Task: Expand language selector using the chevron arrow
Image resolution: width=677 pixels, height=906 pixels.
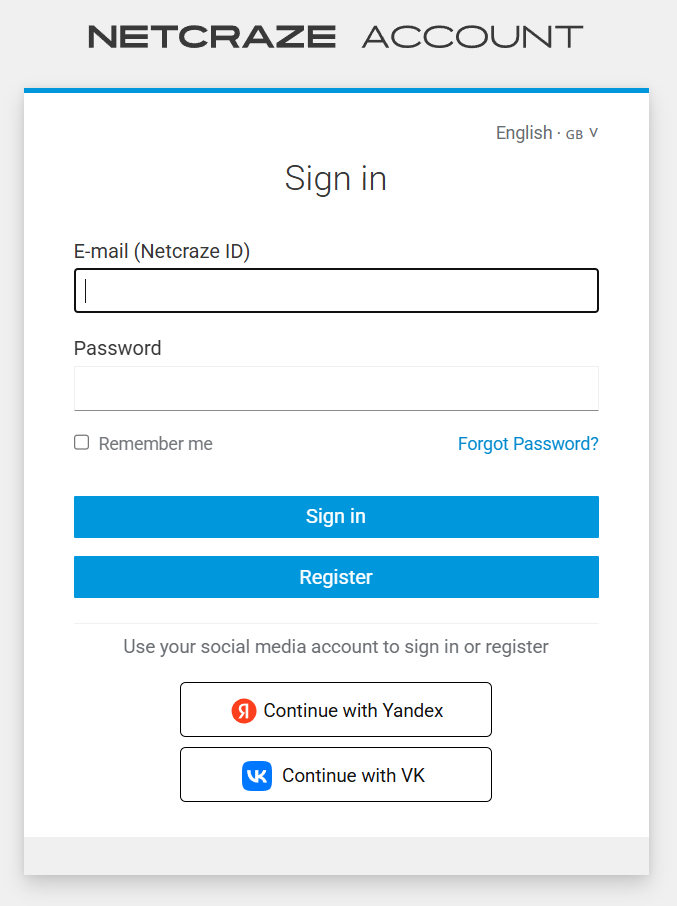Action: (x=594, y=133)
